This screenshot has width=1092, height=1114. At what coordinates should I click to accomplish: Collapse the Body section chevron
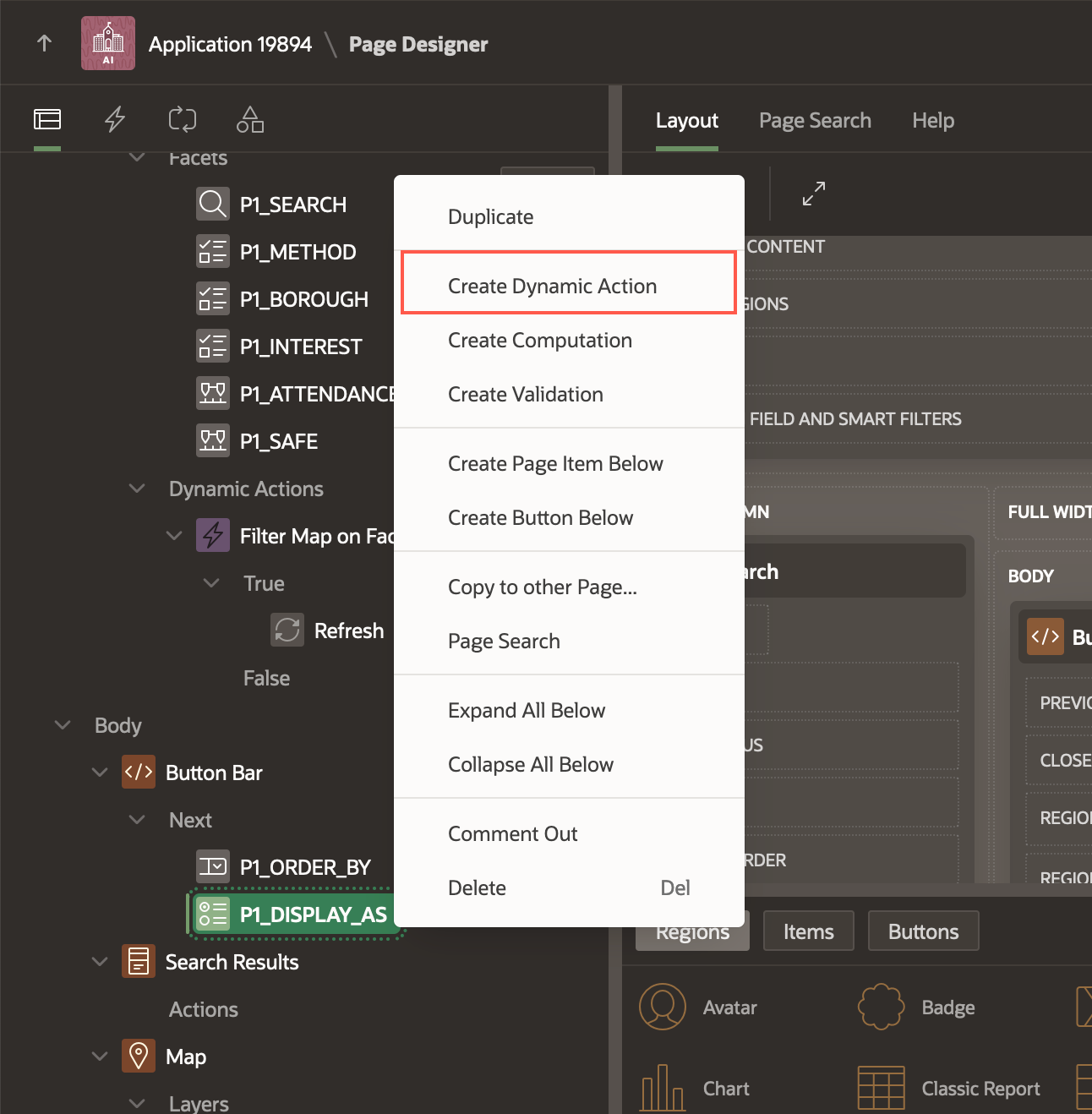point(63,725)
